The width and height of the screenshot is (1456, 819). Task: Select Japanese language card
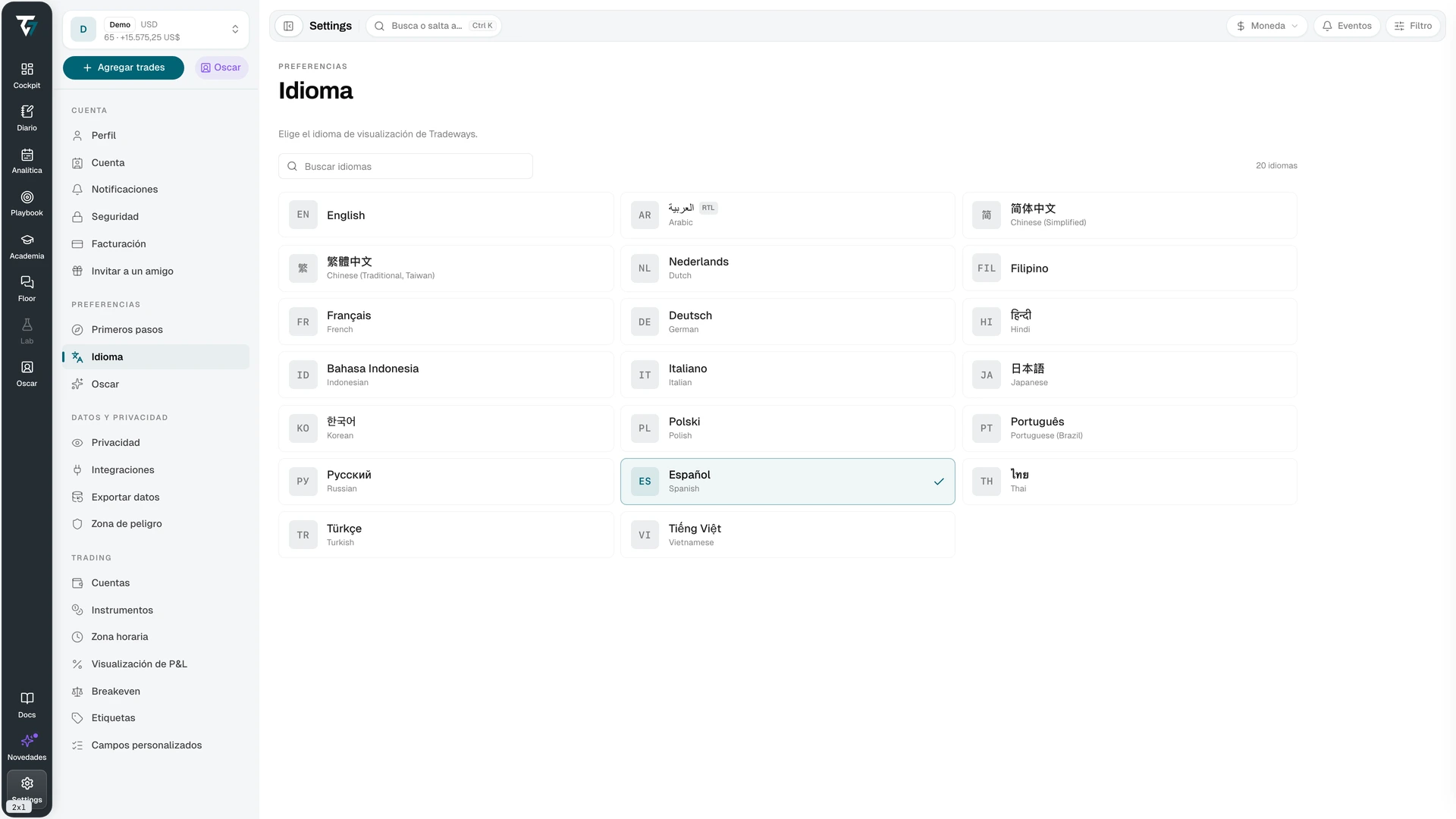[1130, 375]
